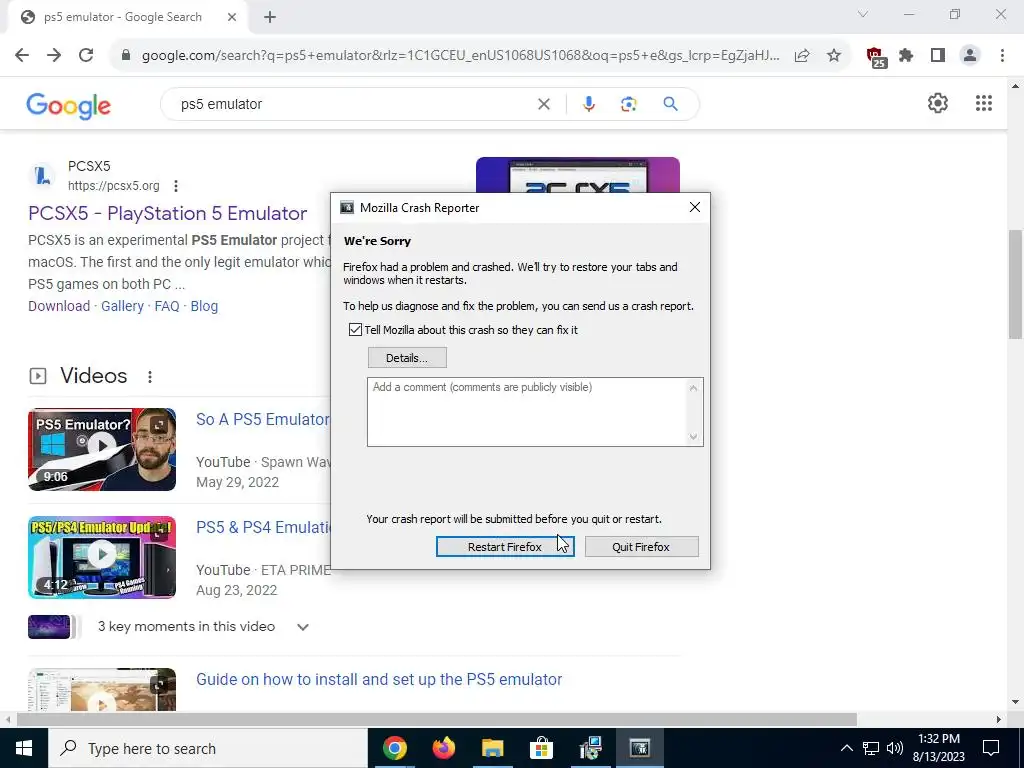Click Windows taskbar search box

[208, 748]
